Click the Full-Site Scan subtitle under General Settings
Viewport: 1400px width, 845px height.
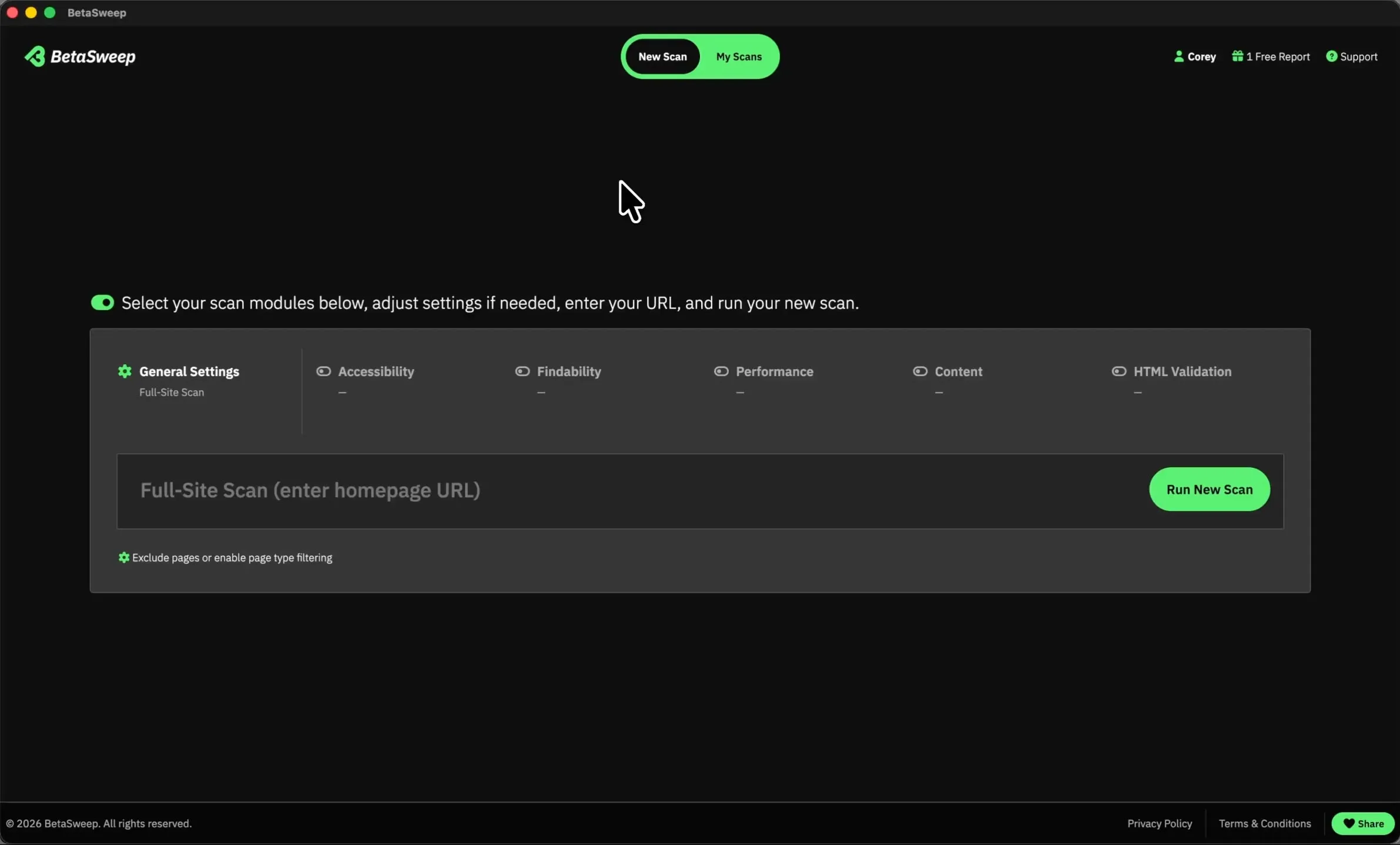click(x=172, y=393)
